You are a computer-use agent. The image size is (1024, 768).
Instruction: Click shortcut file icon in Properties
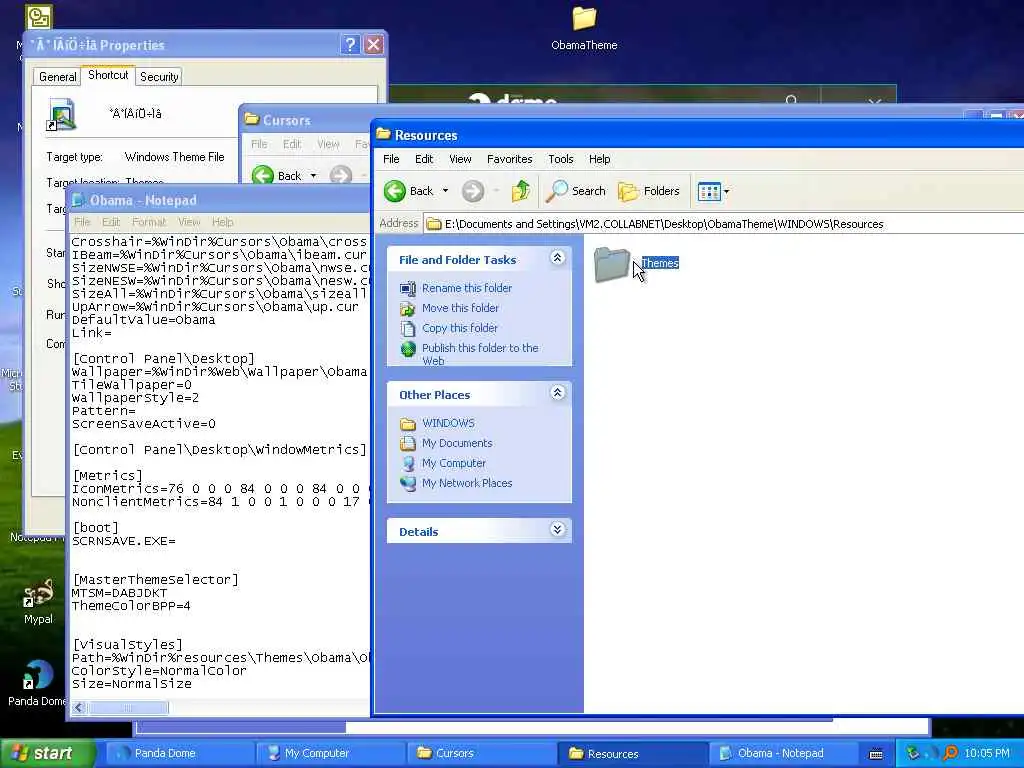(x=61, y=114)
